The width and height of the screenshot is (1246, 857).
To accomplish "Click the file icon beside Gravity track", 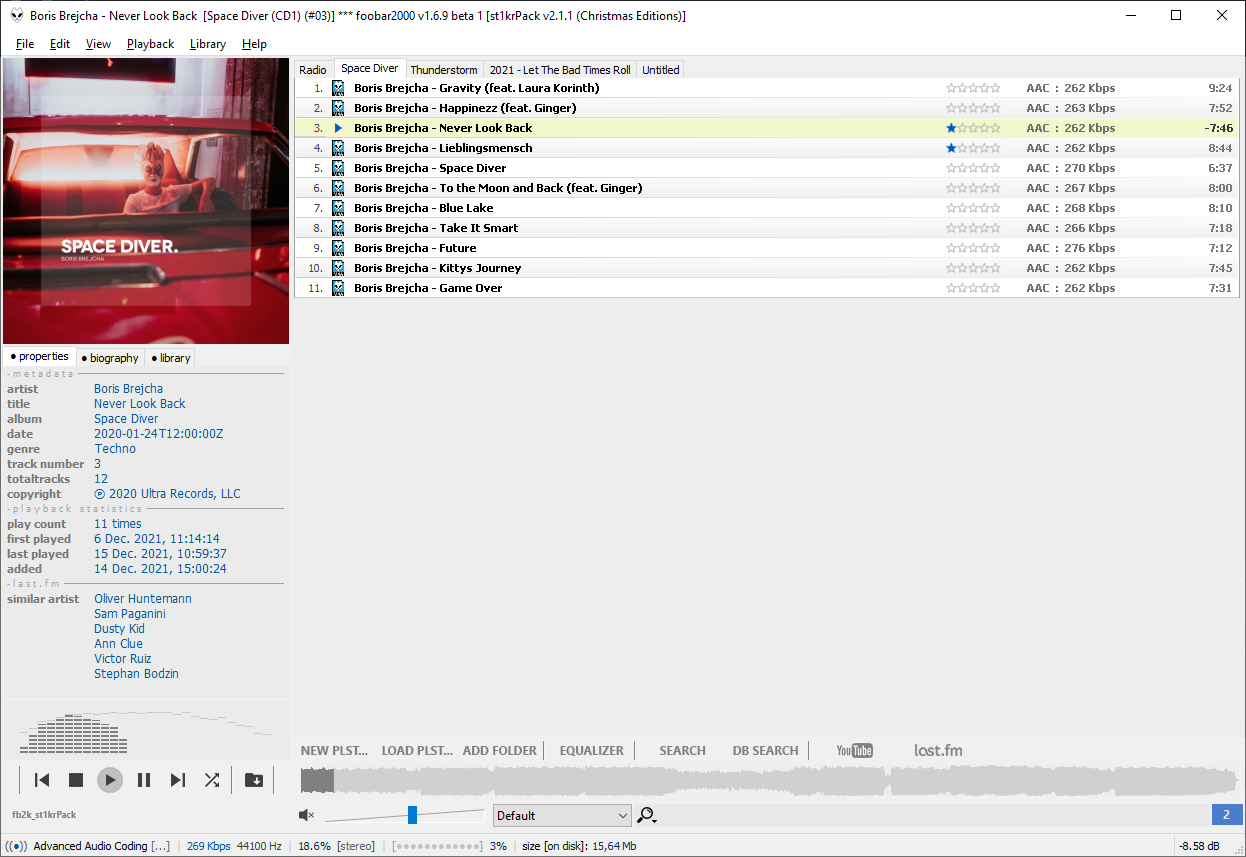I will 338,88.
